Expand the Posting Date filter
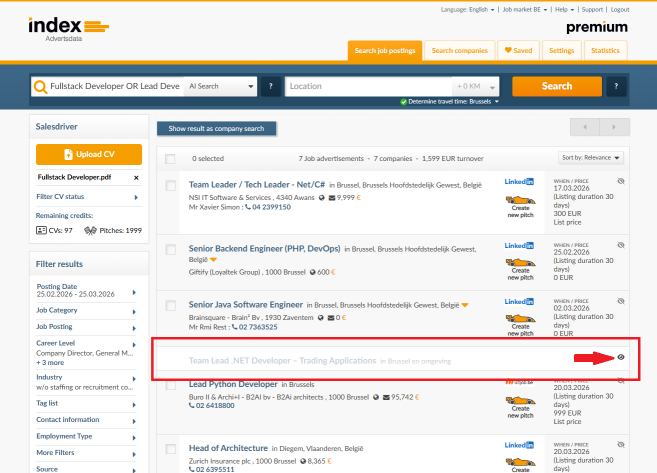This screenshot has height=473, width=657. [x=86, y=290]
